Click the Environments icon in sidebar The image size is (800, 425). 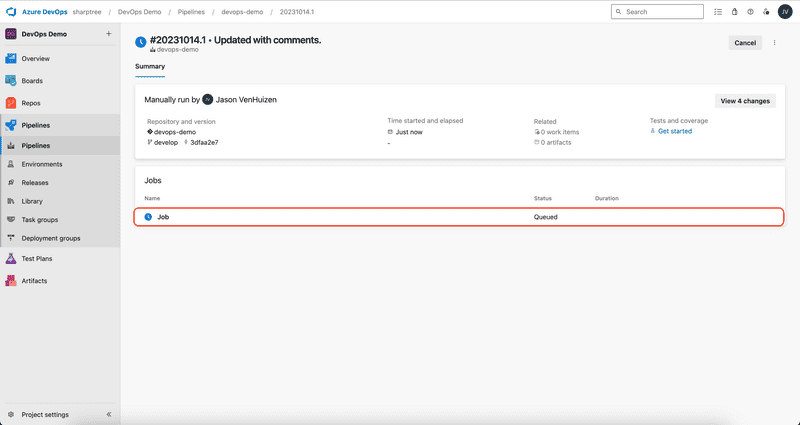pyautogui.click(x=11, y=164)
